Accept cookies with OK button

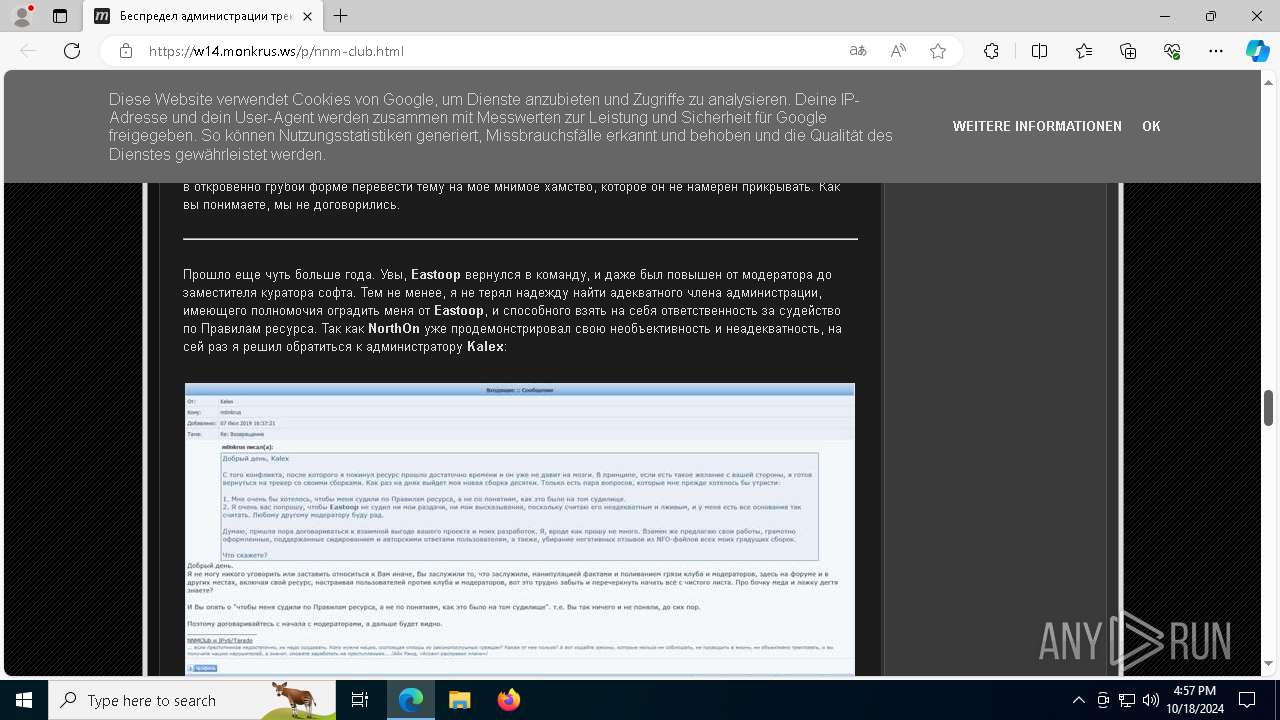coord(1151,126)
